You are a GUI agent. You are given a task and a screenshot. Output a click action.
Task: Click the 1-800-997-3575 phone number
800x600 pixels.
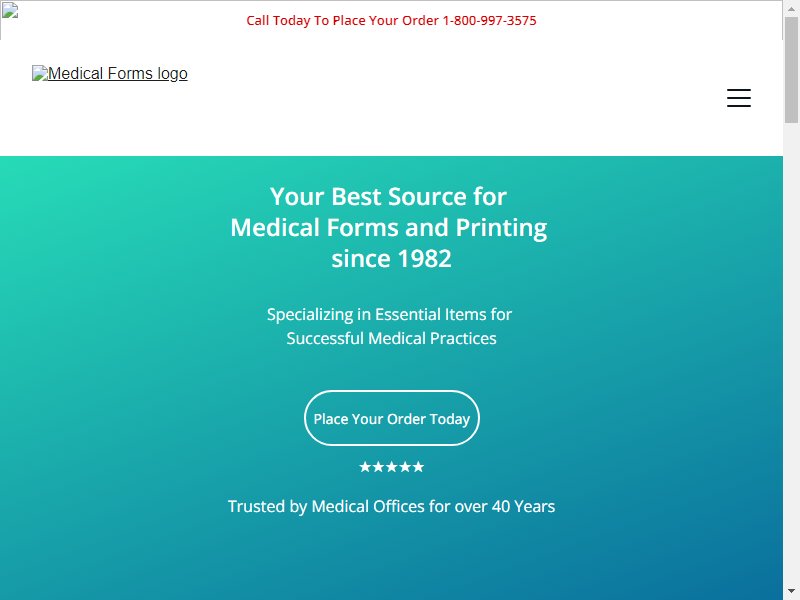(489, 20)
